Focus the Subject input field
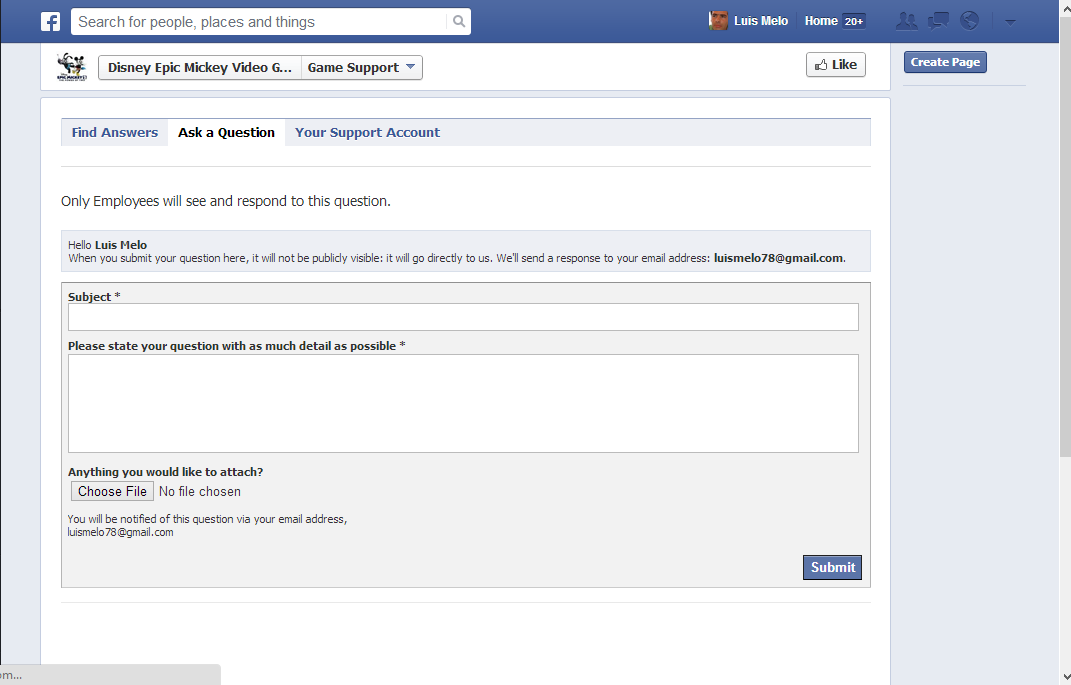 coord(463,317)
